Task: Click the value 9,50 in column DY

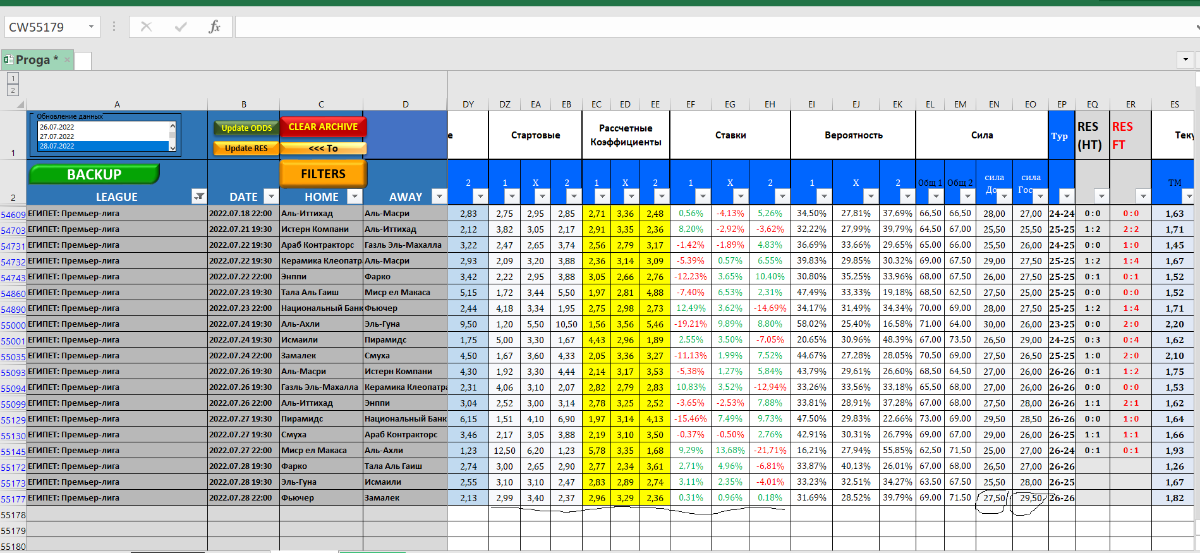Action: click(468, 324)
